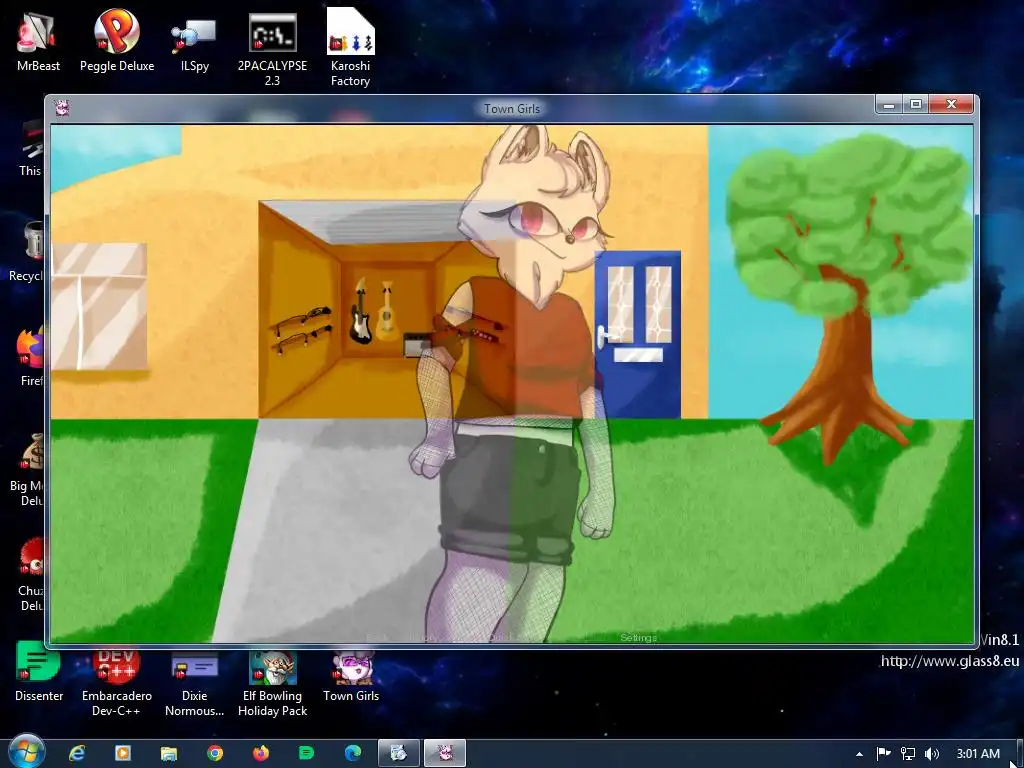The height and width of the screenshot is (768, 1024).
Task: Open the green Dissenter taskbar icon
Action: point(306,753)
